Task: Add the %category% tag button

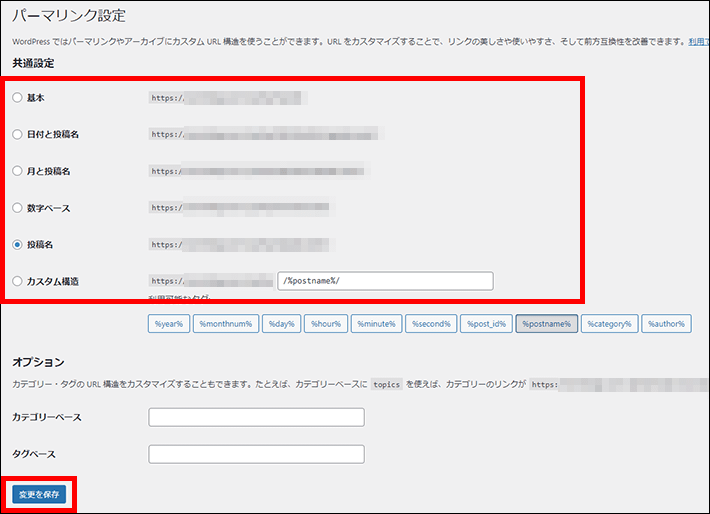Action: pyautogui.click(x=609, y=324)
